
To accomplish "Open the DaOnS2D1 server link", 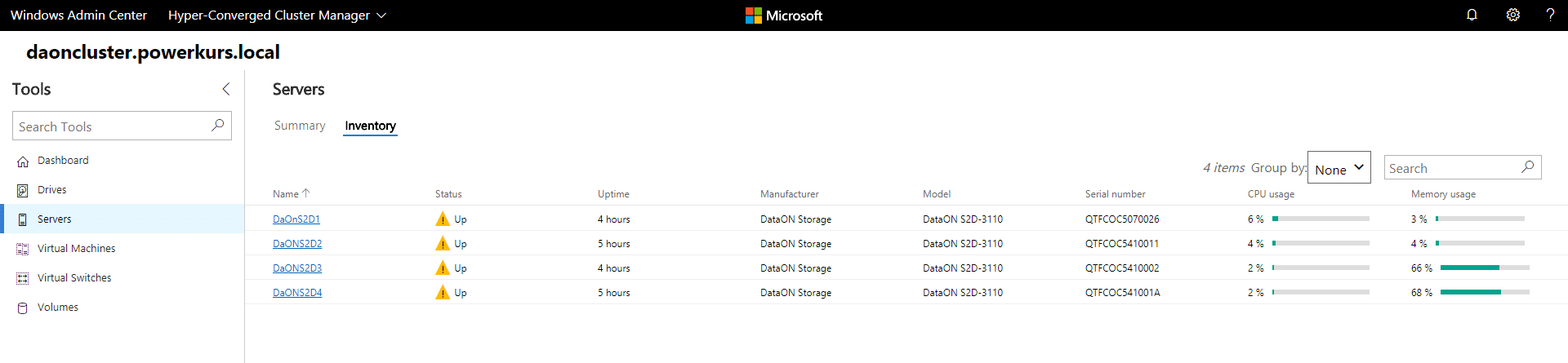I will (296, 219).
